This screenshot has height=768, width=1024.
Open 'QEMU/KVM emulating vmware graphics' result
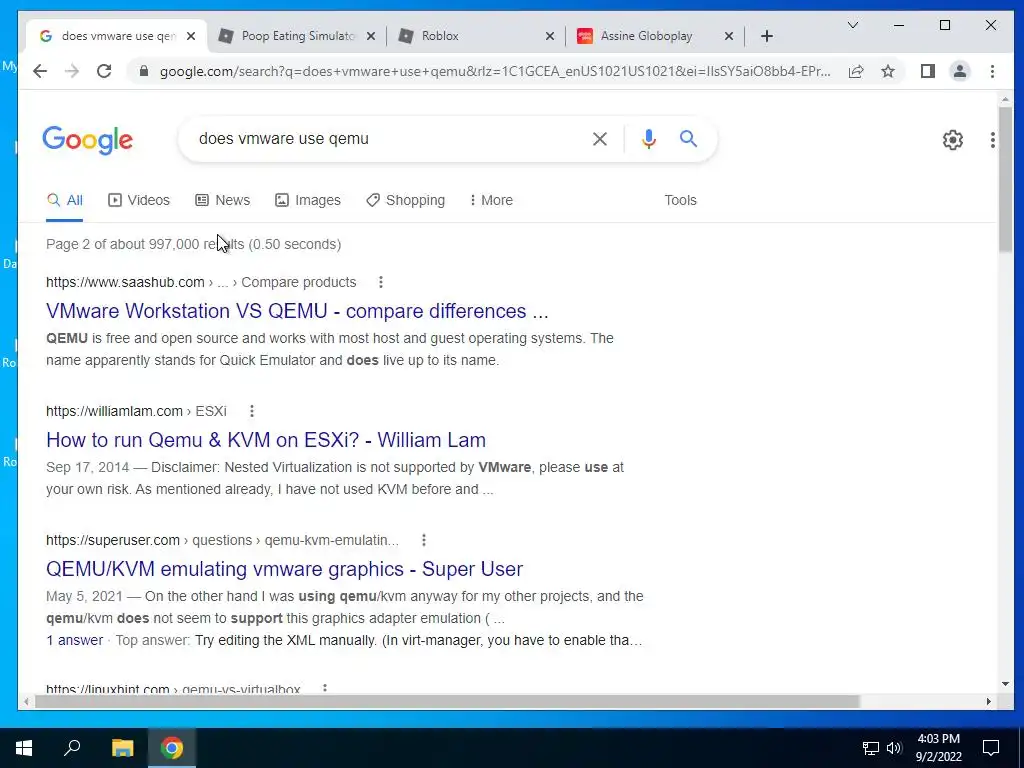point(284,569)
